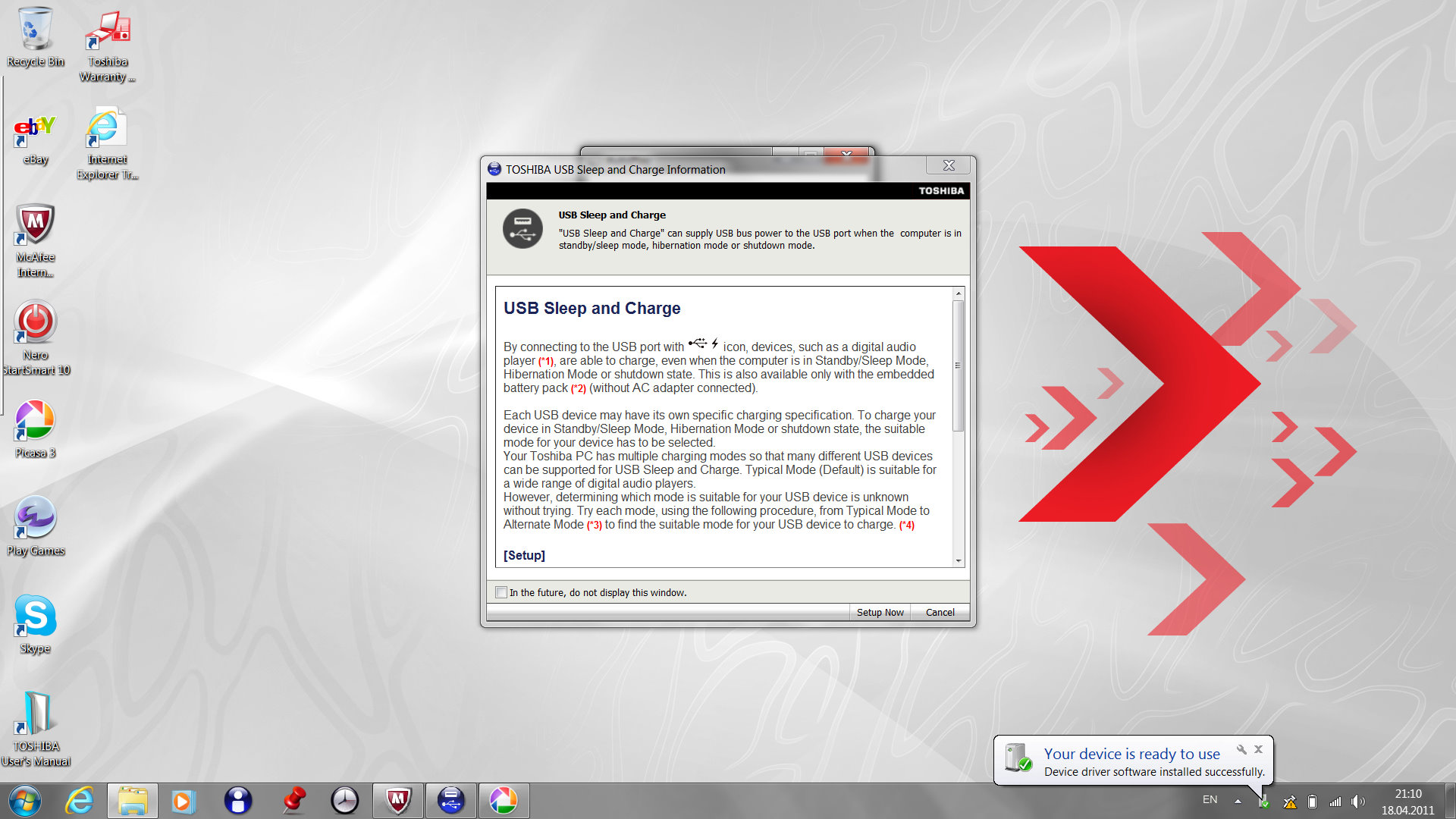Open Internet Explorer from the taskbar
This screenshot has height=819, width=1456.
(80, 801)
